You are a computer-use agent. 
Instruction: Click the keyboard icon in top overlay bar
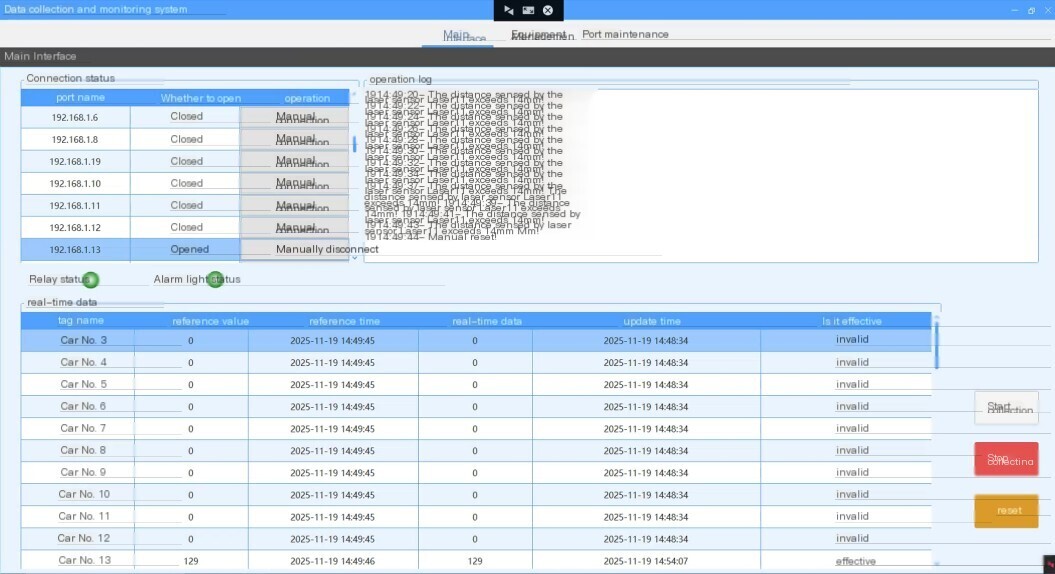(528, 10)
